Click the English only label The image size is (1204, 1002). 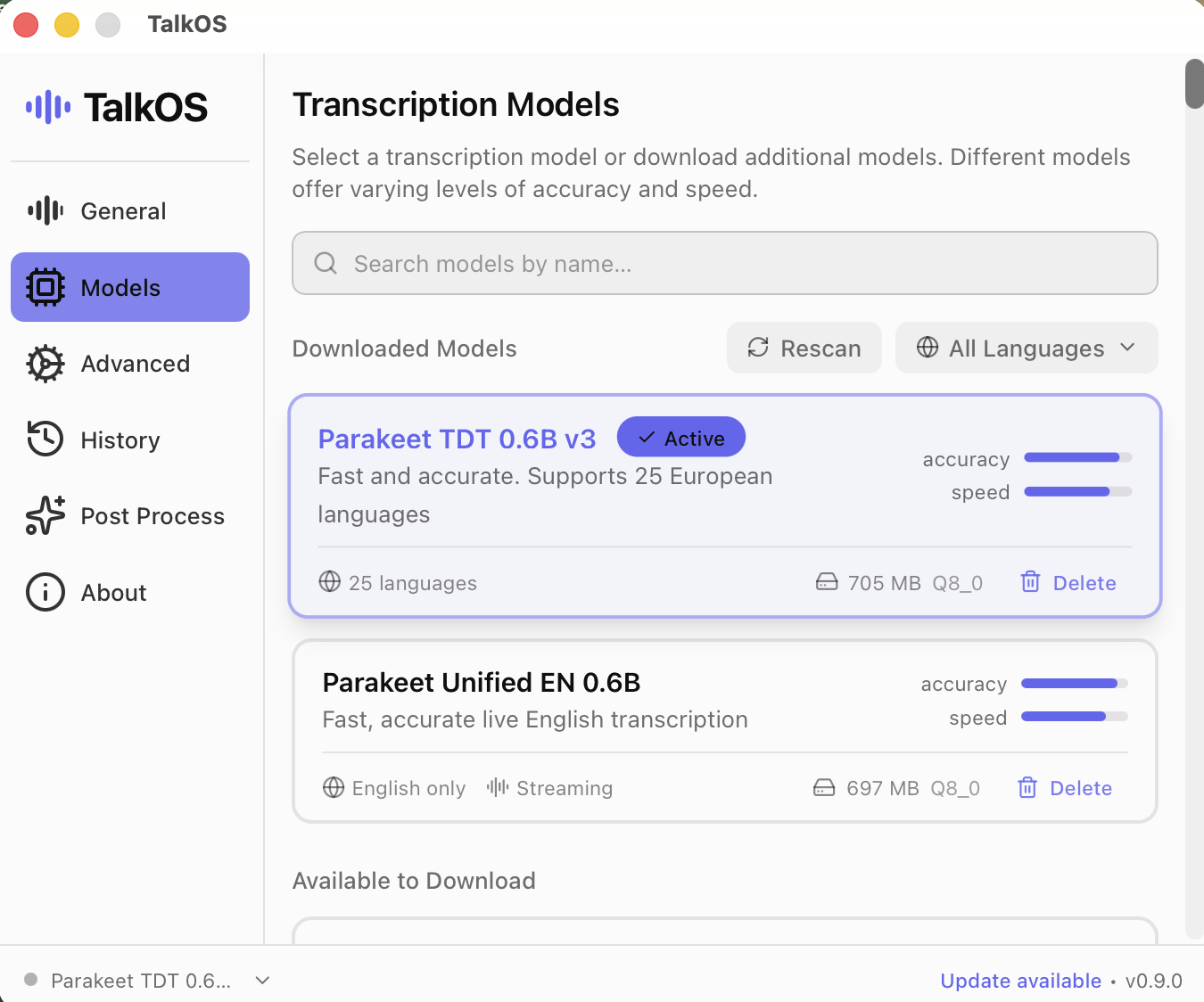click(x=408, y=788)
